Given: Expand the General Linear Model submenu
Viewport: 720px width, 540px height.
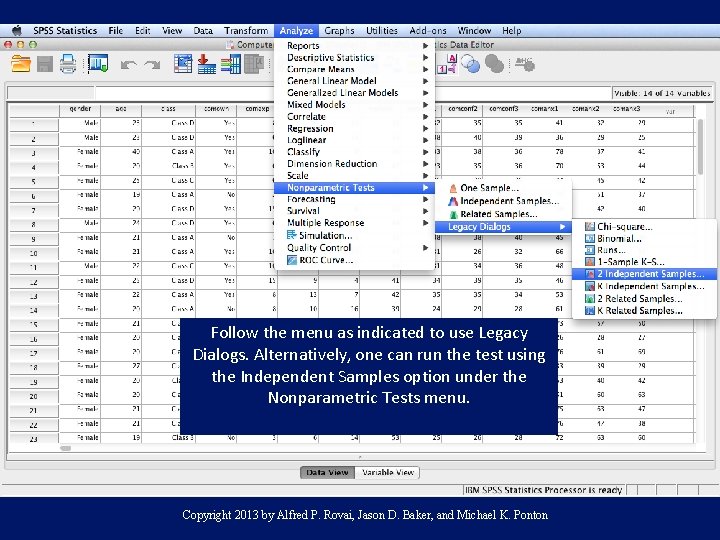Looking at the screenshot, I should click(354, 81).
